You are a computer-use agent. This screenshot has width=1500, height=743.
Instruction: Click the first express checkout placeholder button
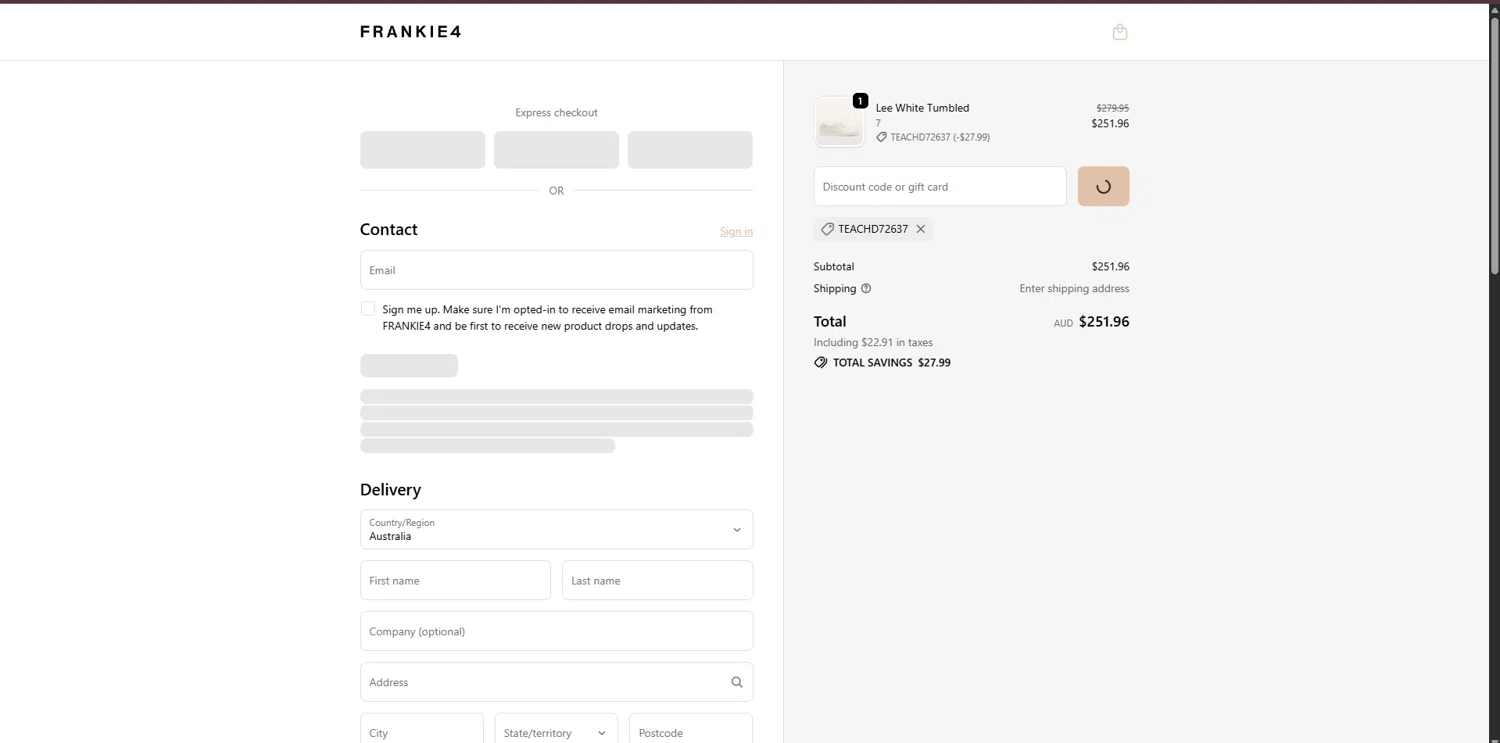pyautogui.click(x=423, y=150)
